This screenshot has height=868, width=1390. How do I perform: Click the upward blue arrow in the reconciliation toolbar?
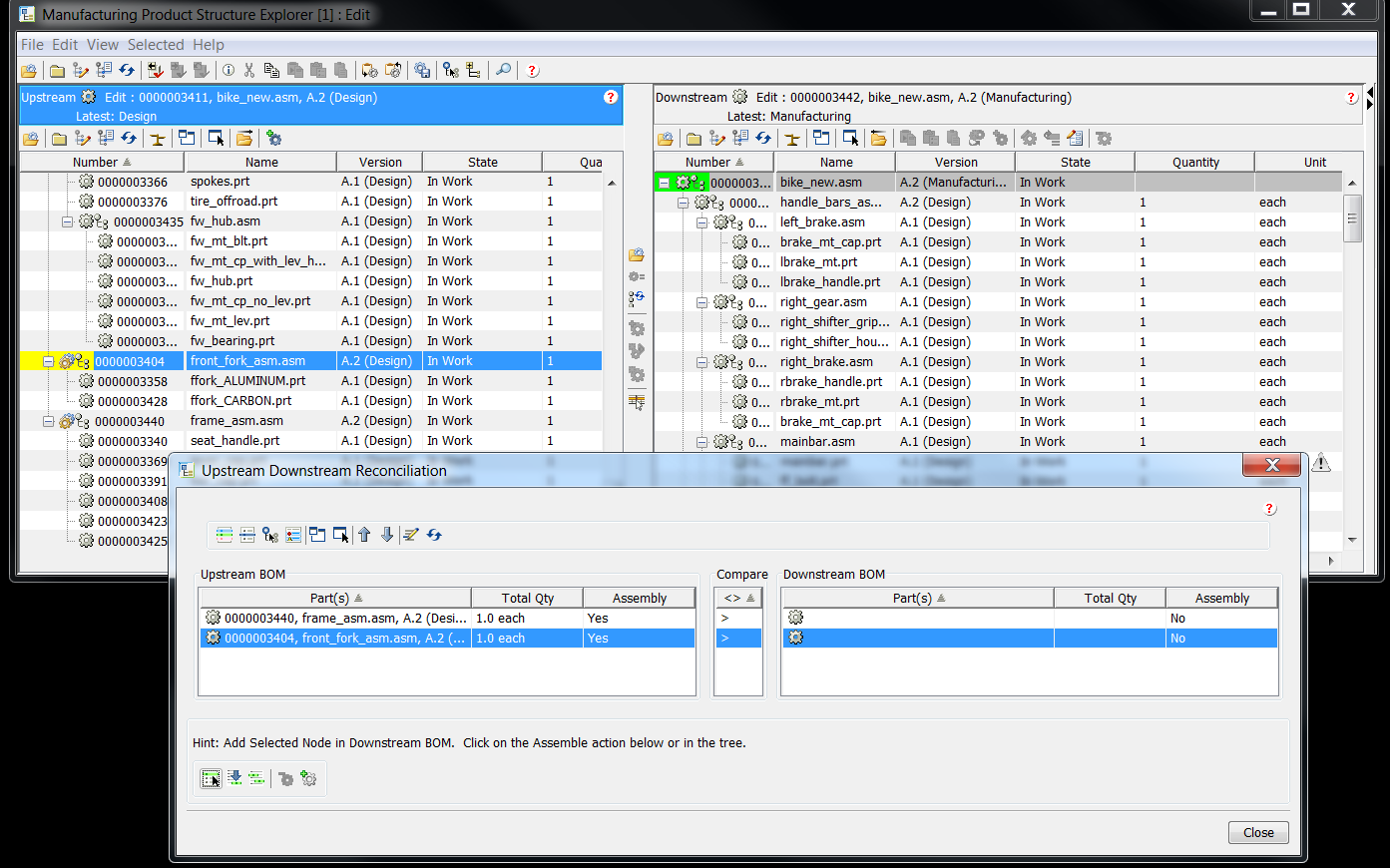tap(363, 535)
